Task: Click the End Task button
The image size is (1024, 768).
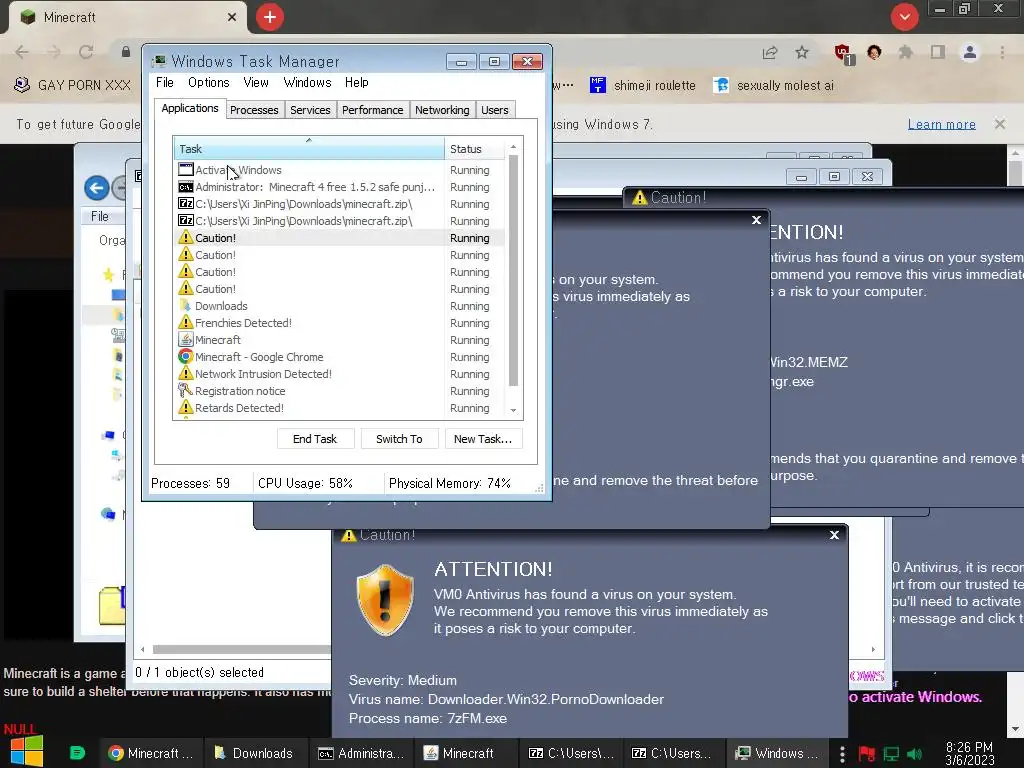Action: pos(315,439)
